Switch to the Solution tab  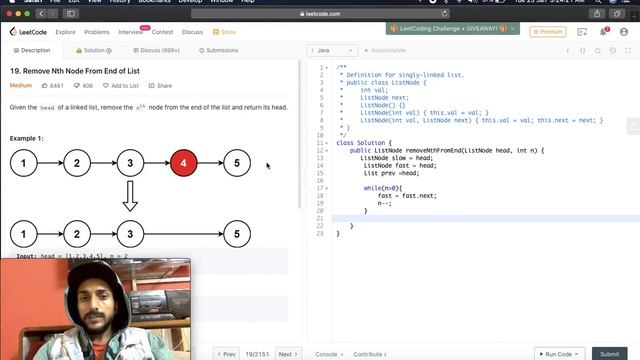(94, 50)
